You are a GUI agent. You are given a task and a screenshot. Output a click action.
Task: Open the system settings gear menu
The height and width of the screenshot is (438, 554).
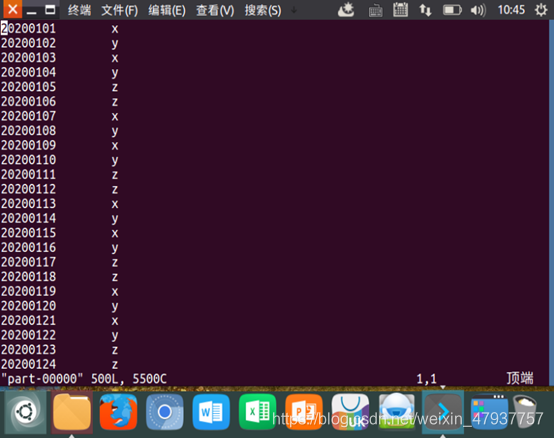point(541,10)
